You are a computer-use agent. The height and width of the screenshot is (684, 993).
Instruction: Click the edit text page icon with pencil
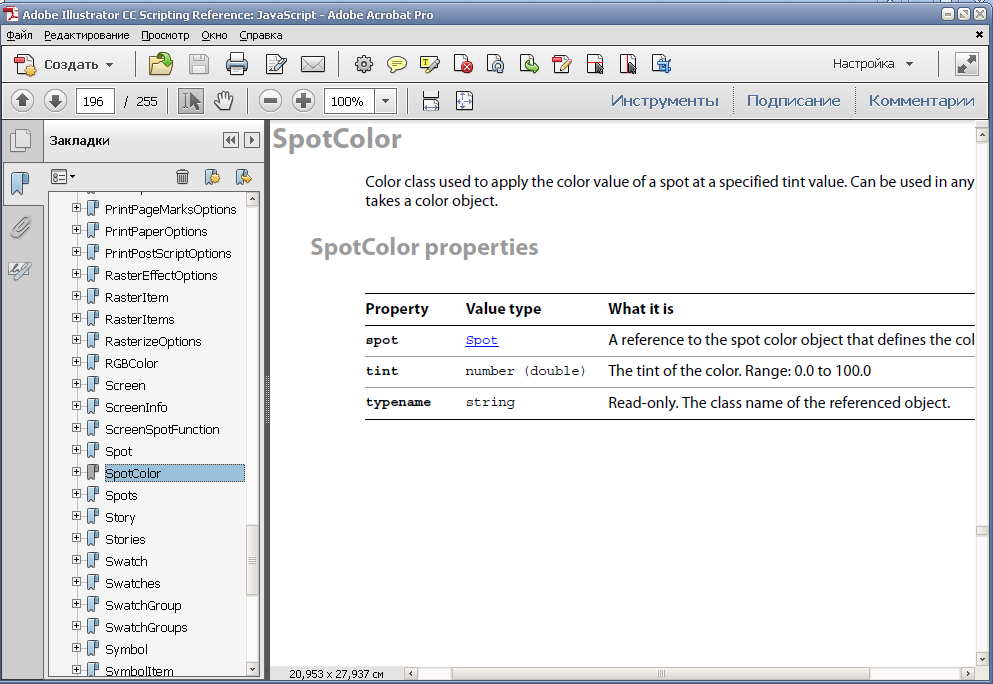(562, 64)
